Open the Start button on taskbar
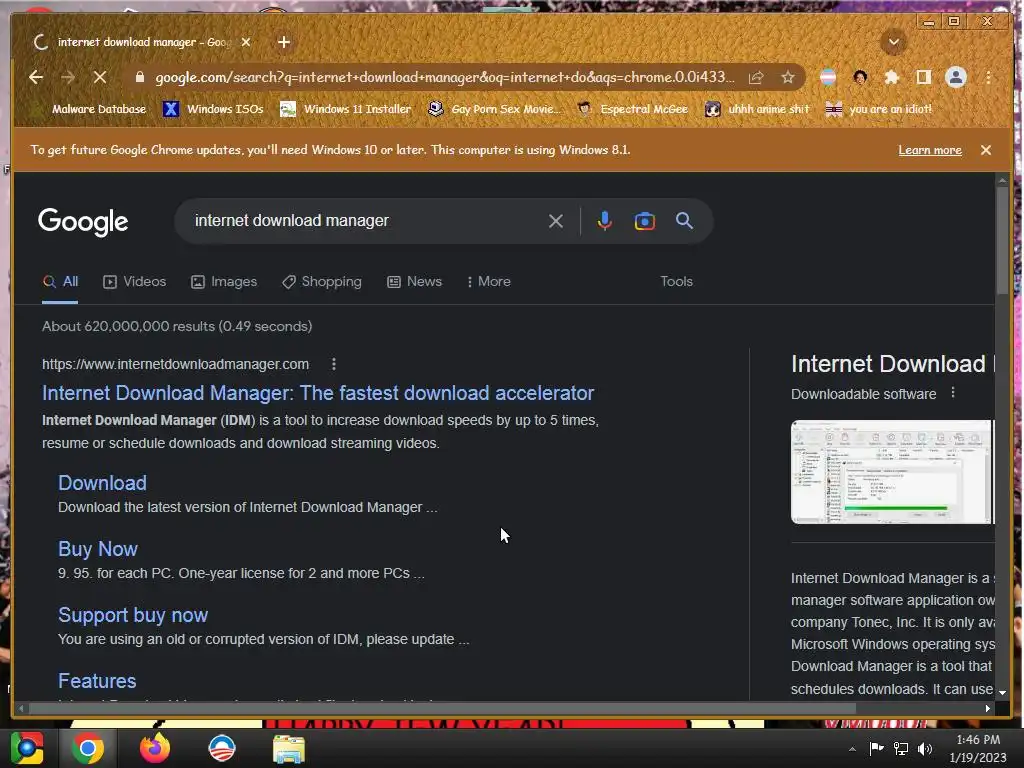Viewport: 1024px width, 768px height. [x=27, y=748]
